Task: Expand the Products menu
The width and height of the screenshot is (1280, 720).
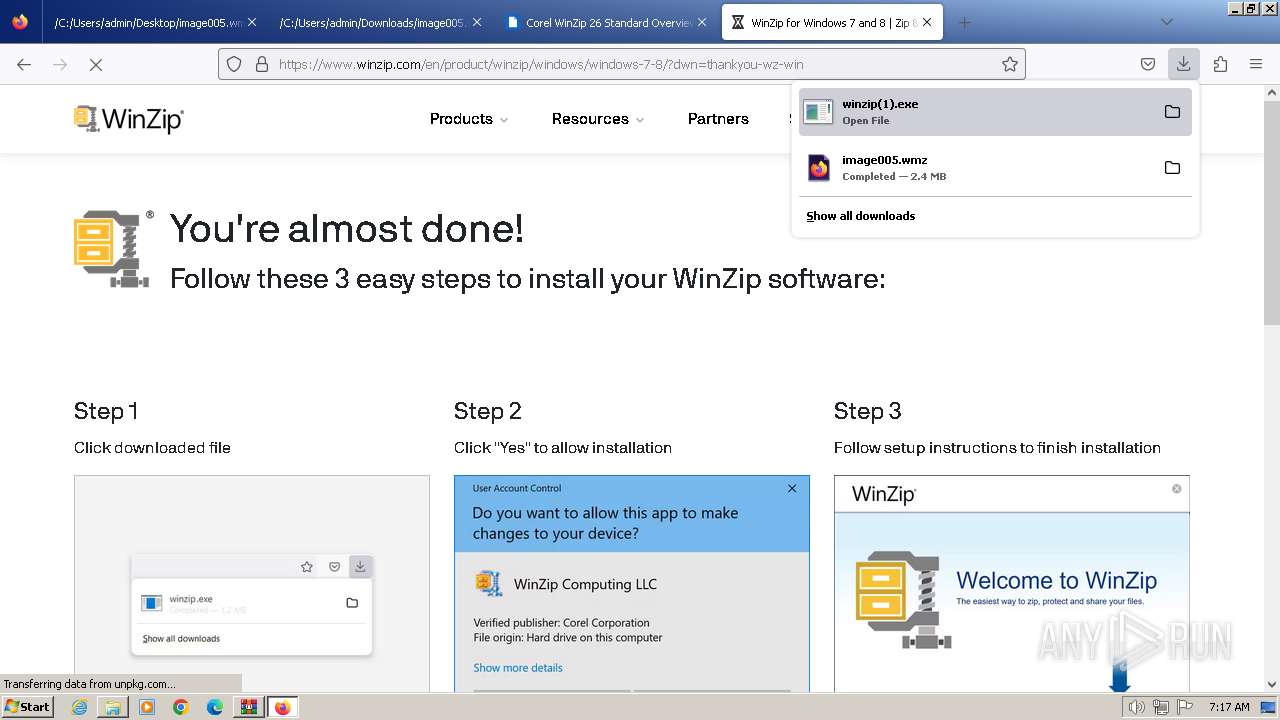Action: (469, 119)
